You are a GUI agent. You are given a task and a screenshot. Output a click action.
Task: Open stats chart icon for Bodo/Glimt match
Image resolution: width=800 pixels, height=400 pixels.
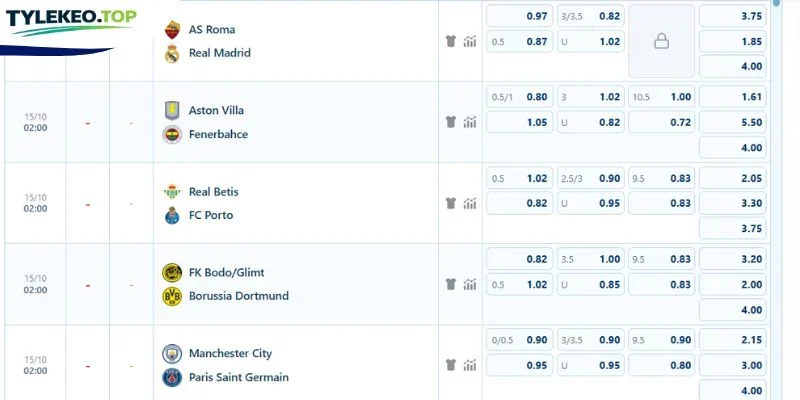[469, 284]
